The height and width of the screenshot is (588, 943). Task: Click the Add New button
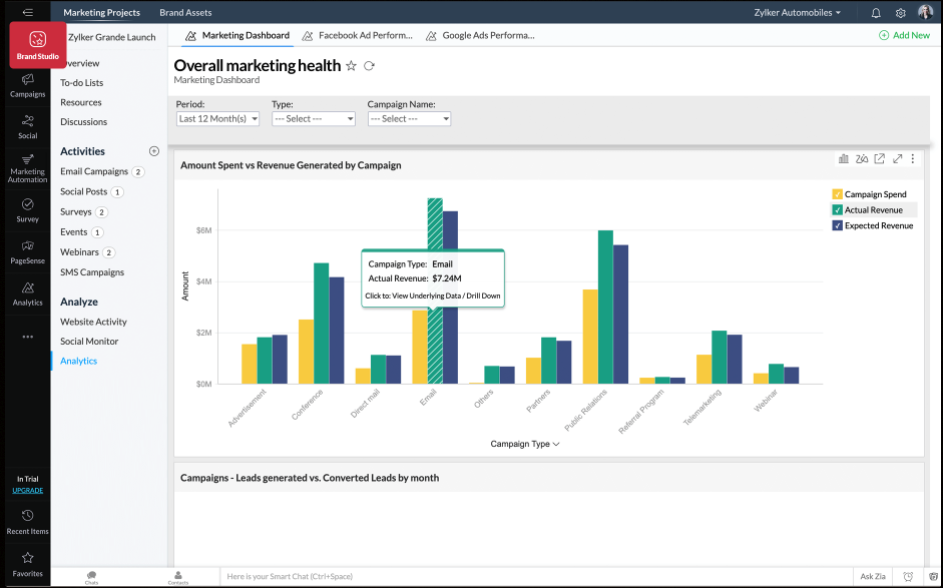905,35
